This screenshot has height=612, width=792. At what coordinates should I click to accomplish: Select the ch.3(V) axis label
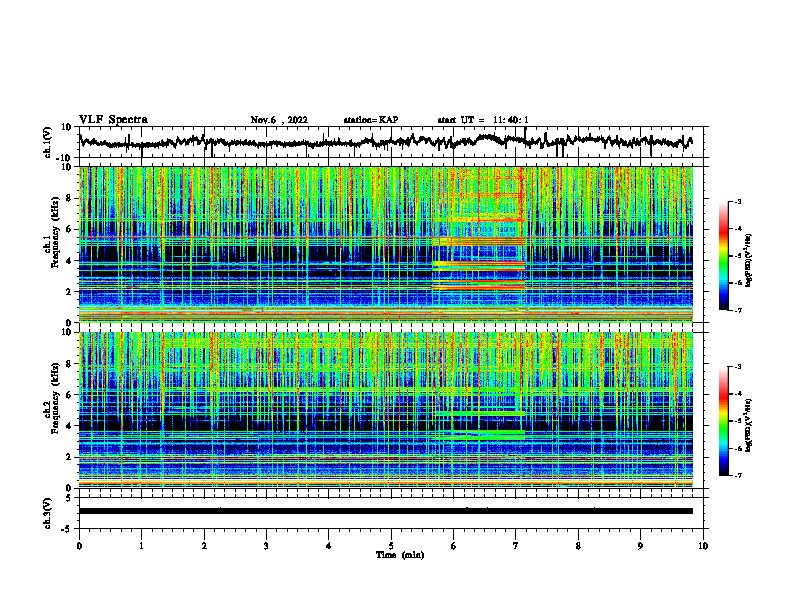[x=48, y=513]
